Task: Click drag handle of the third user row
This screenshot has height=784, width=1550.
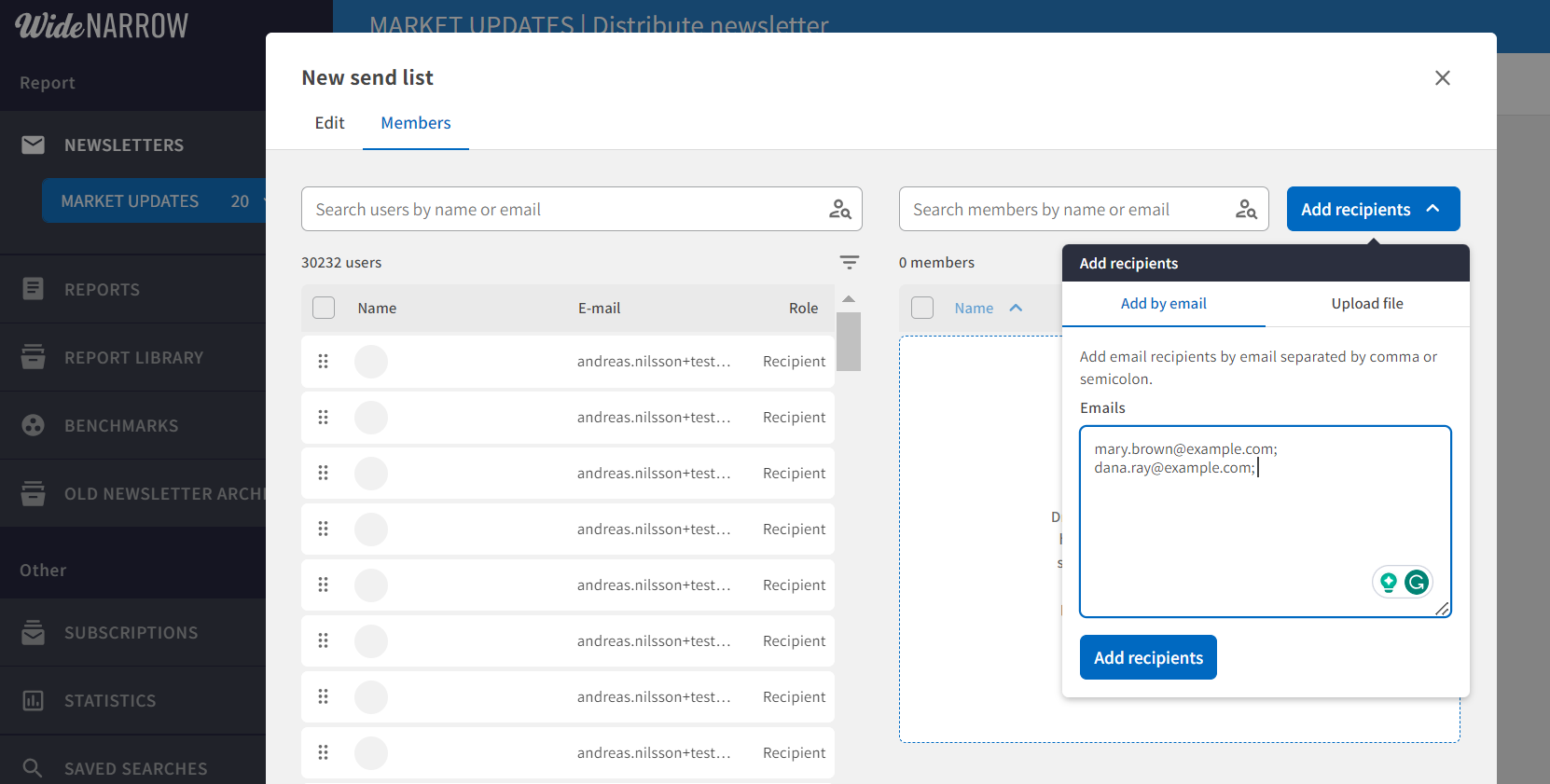Action: (x=323, y=473)
